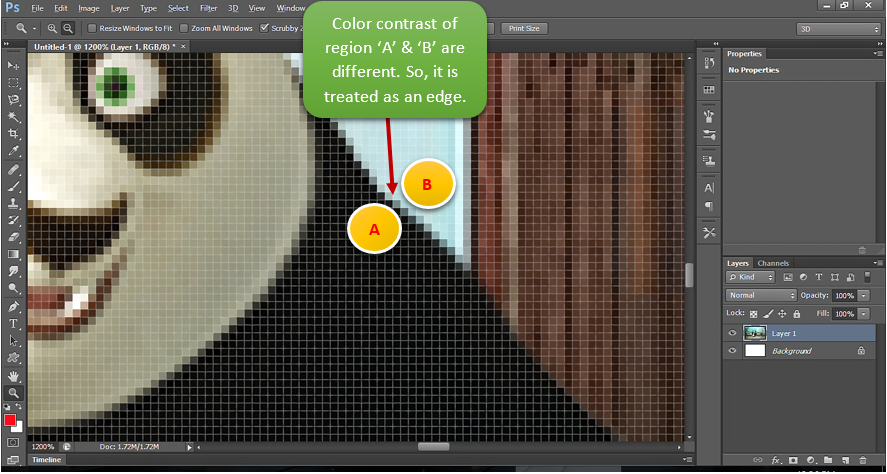This screenshot has height=474, width=887.
Task: Open the Properties panel menu
Action: [x=879, y=54]
